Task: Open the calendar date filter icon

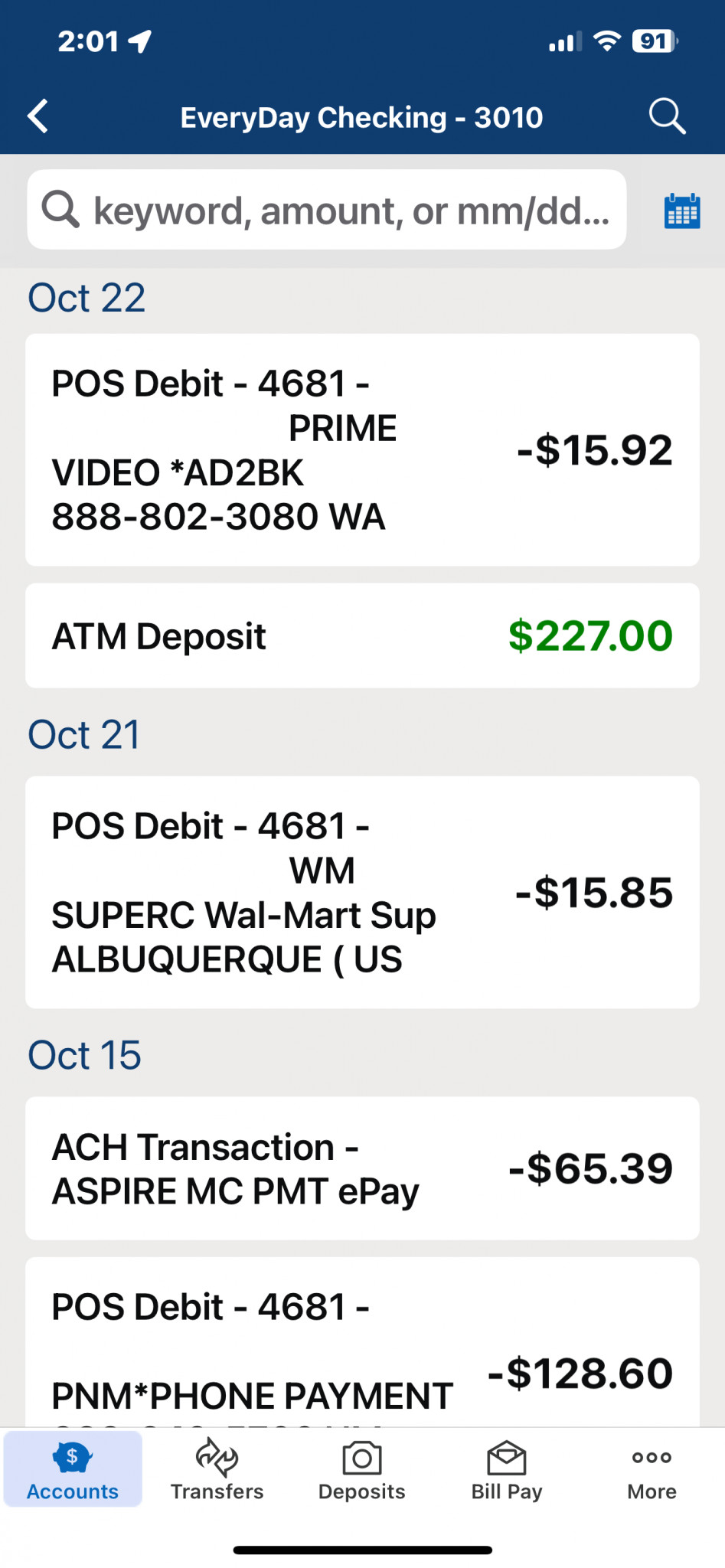Action: [x=681, y=211]
